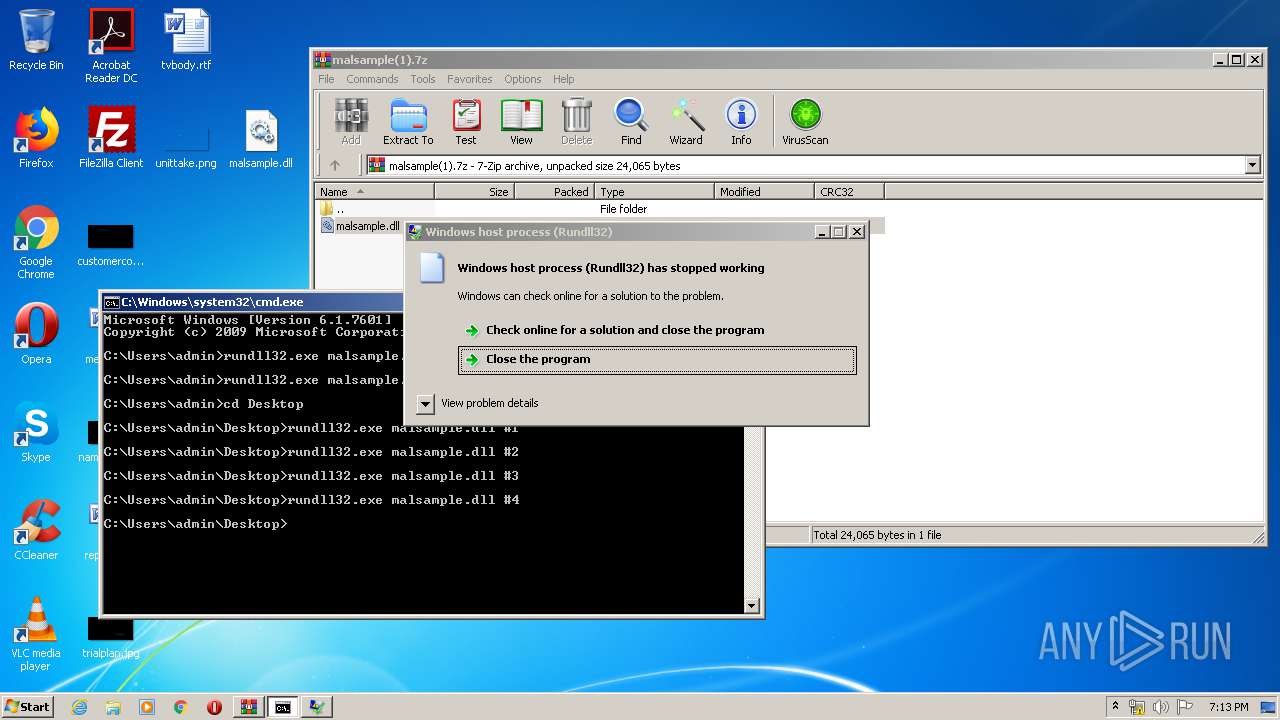This screenshot has height=720, width=1280.
Task: Open Recycle Bin desktop icon
Action: [36, 40]
